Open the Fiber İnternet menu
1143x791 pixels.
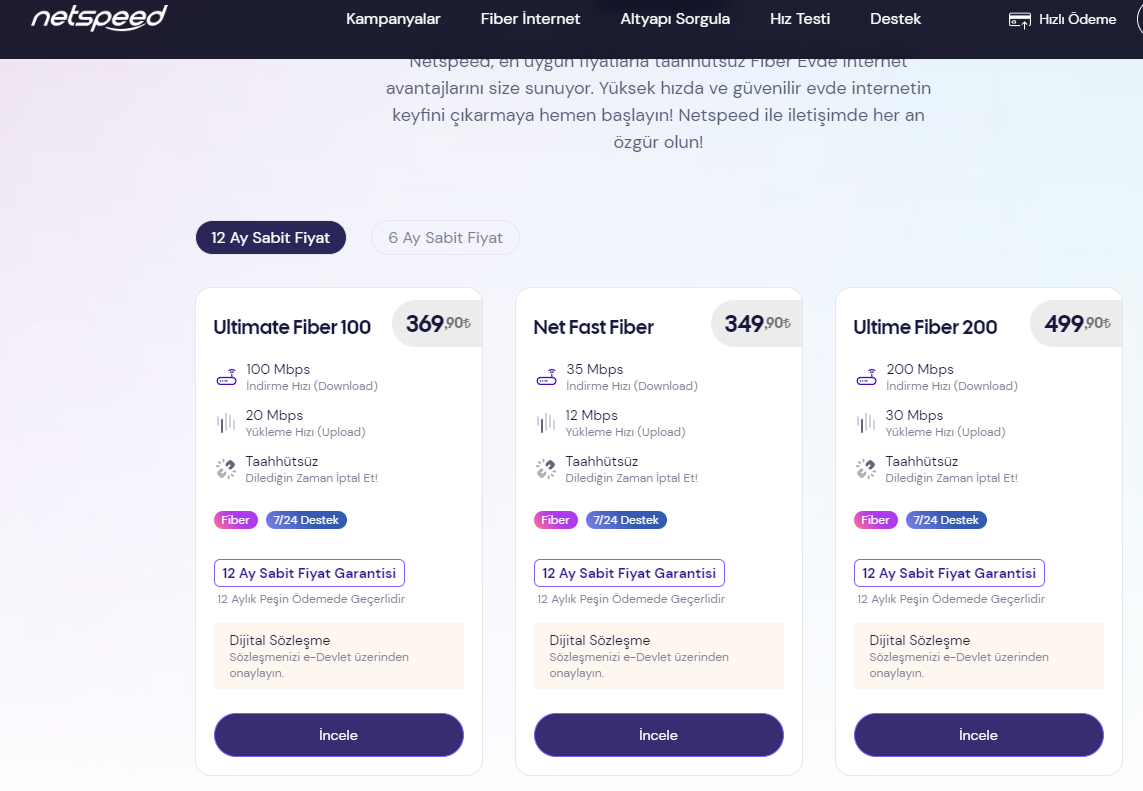coord(530,19)
